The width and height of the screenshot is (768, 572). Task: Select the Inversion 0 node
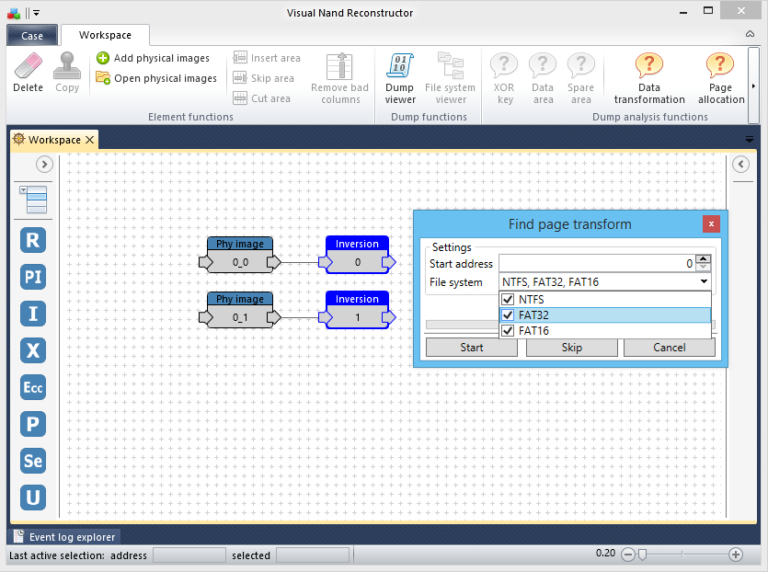pyautogui.click(x=357, y=254)
